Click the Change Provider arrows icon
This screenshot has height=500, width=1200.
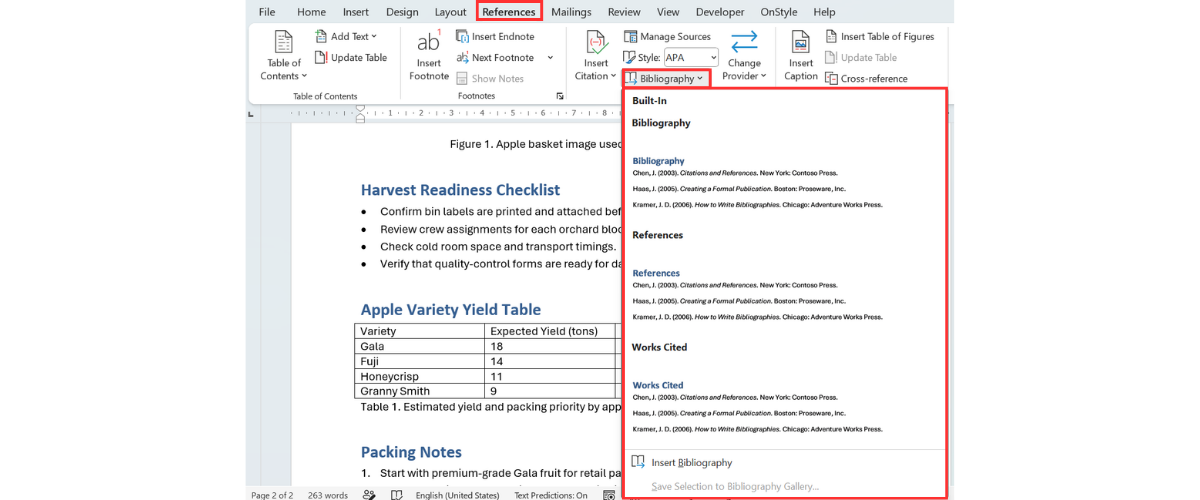(x=744, y=41)
